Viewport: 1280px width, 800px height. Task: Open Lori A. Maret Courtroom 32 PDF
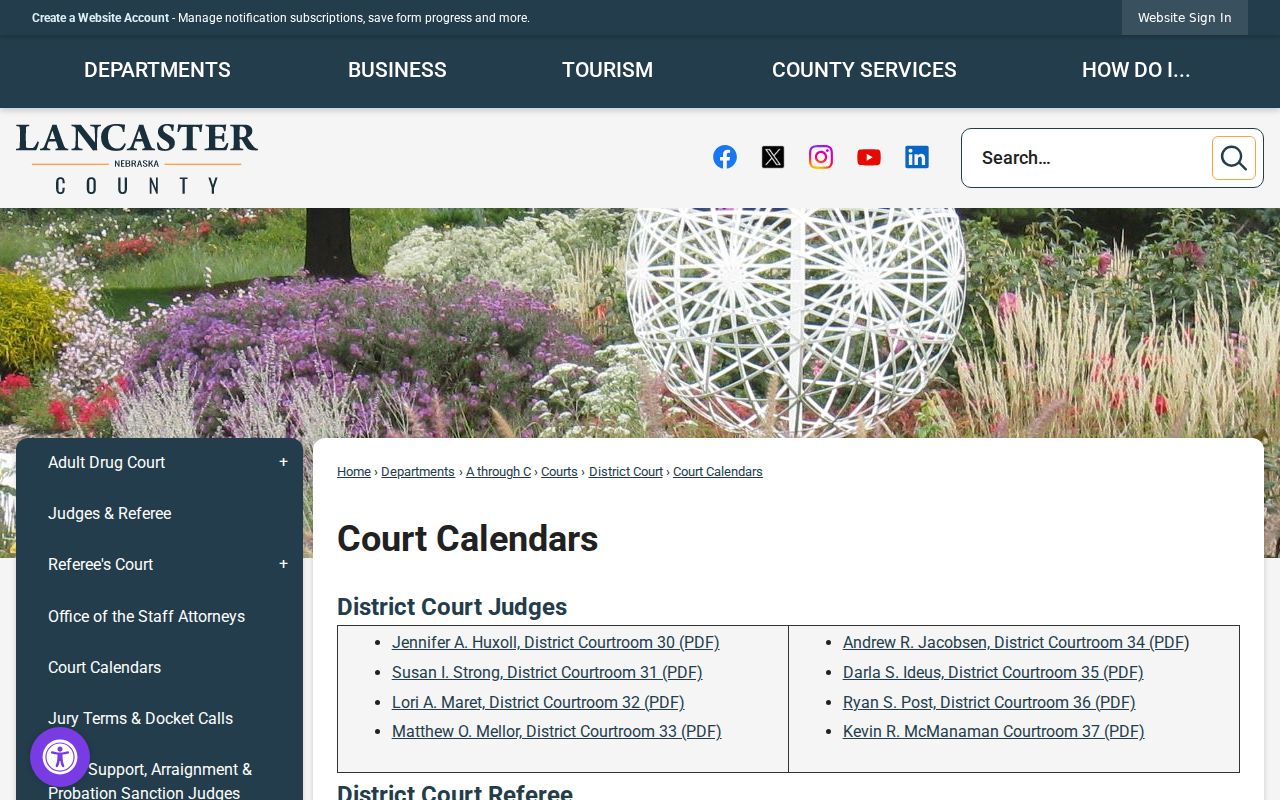click(538, 703)
